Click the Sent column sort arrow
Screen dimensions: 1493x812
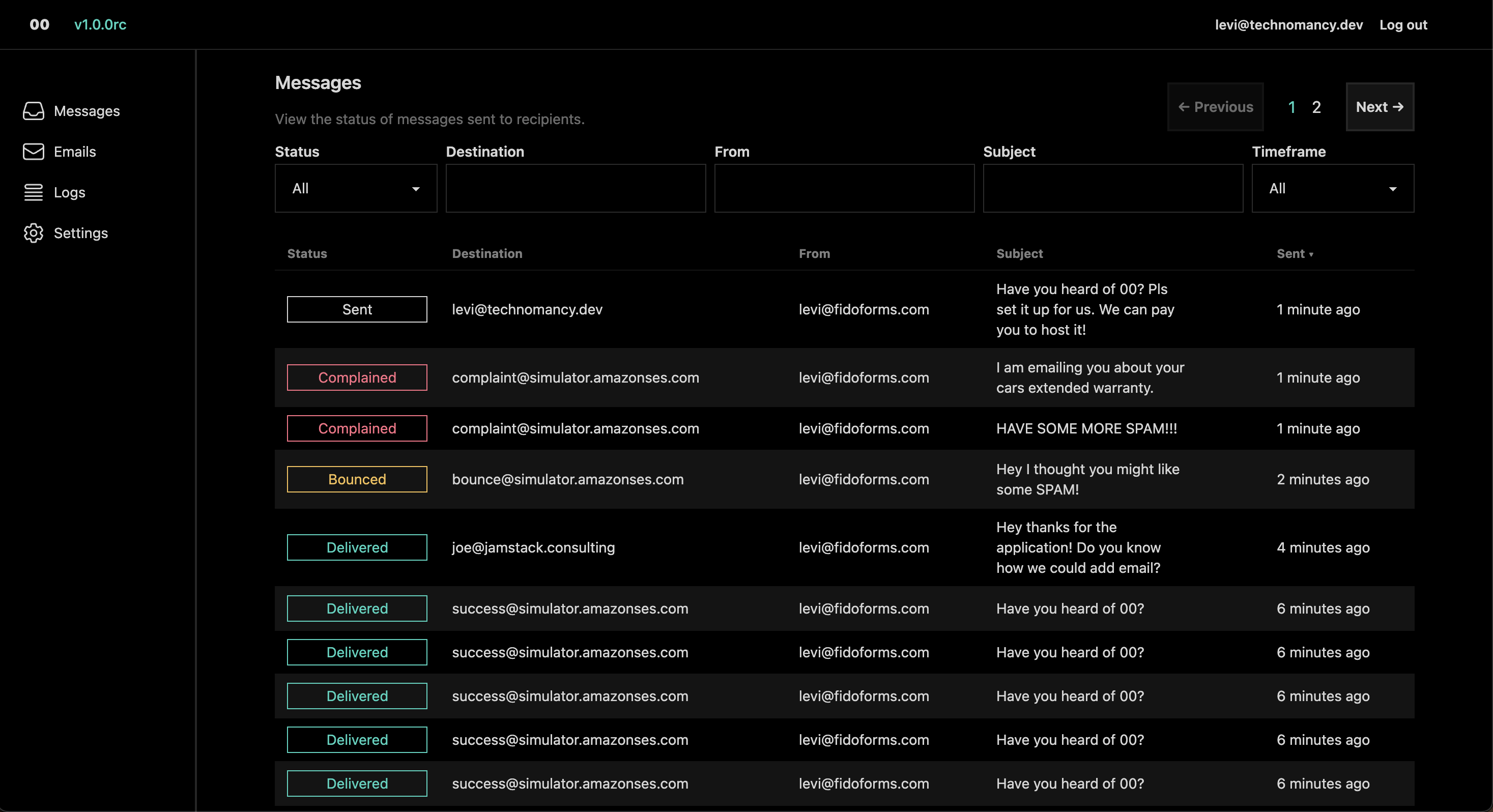pyautogui.click(x=1311, y=254)
